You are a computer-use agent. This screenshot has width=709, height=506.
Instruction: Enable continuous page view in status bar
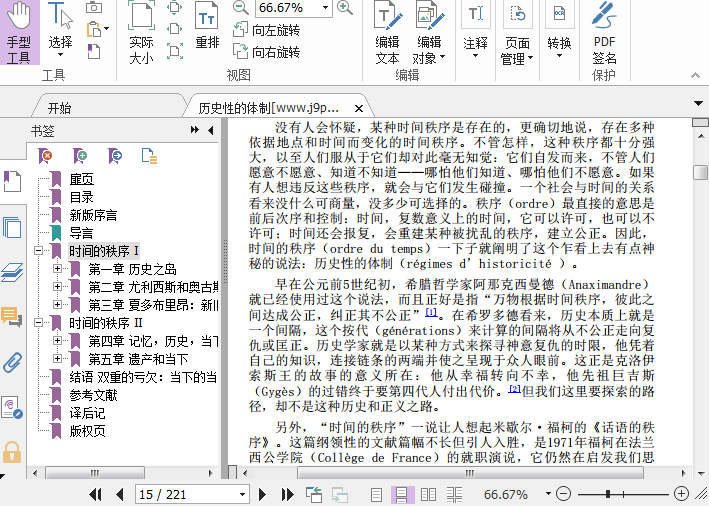[403, 494]
